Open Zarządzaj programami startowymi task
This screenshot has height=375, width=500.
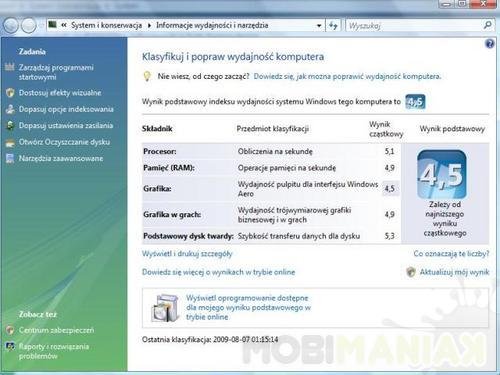coord(56,72)
